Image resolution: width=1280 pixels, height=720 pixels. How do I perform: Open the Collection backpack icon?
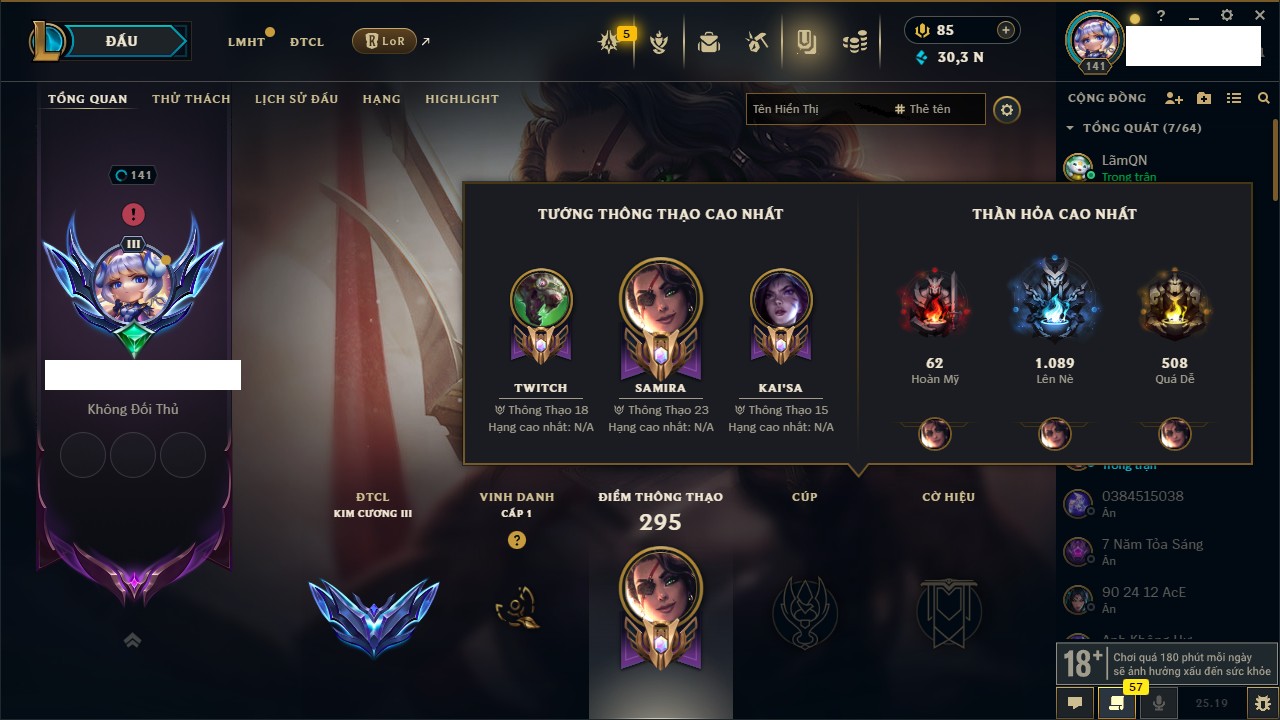709,42
